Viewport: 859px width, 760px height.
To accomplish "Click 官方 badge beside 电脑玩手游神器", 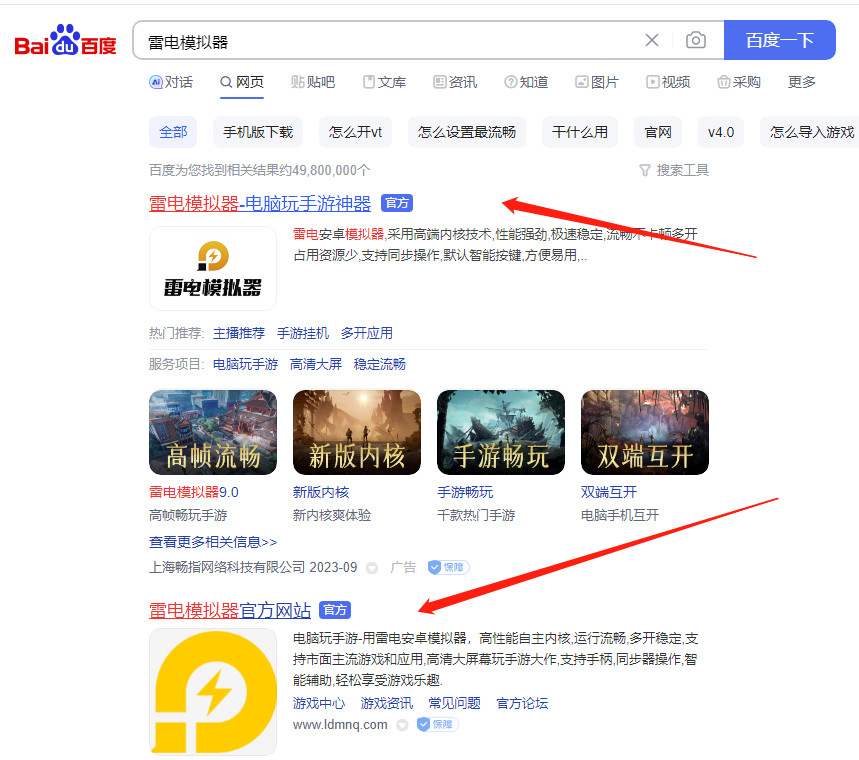I will tap(397, 203).
